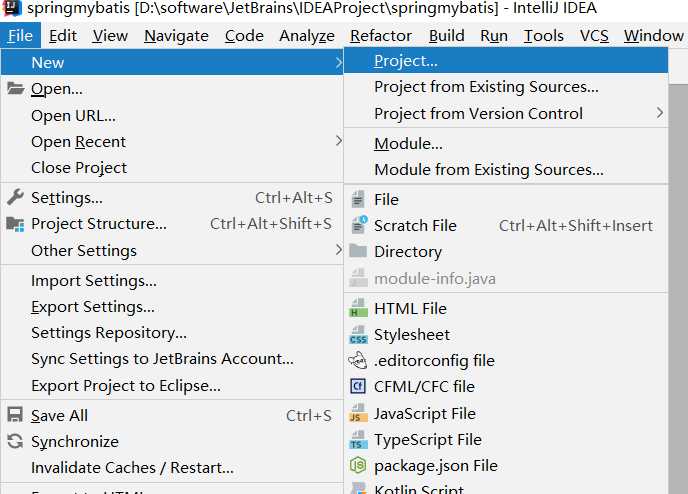Click the CFML/CFC file icon

click(358, 386)
